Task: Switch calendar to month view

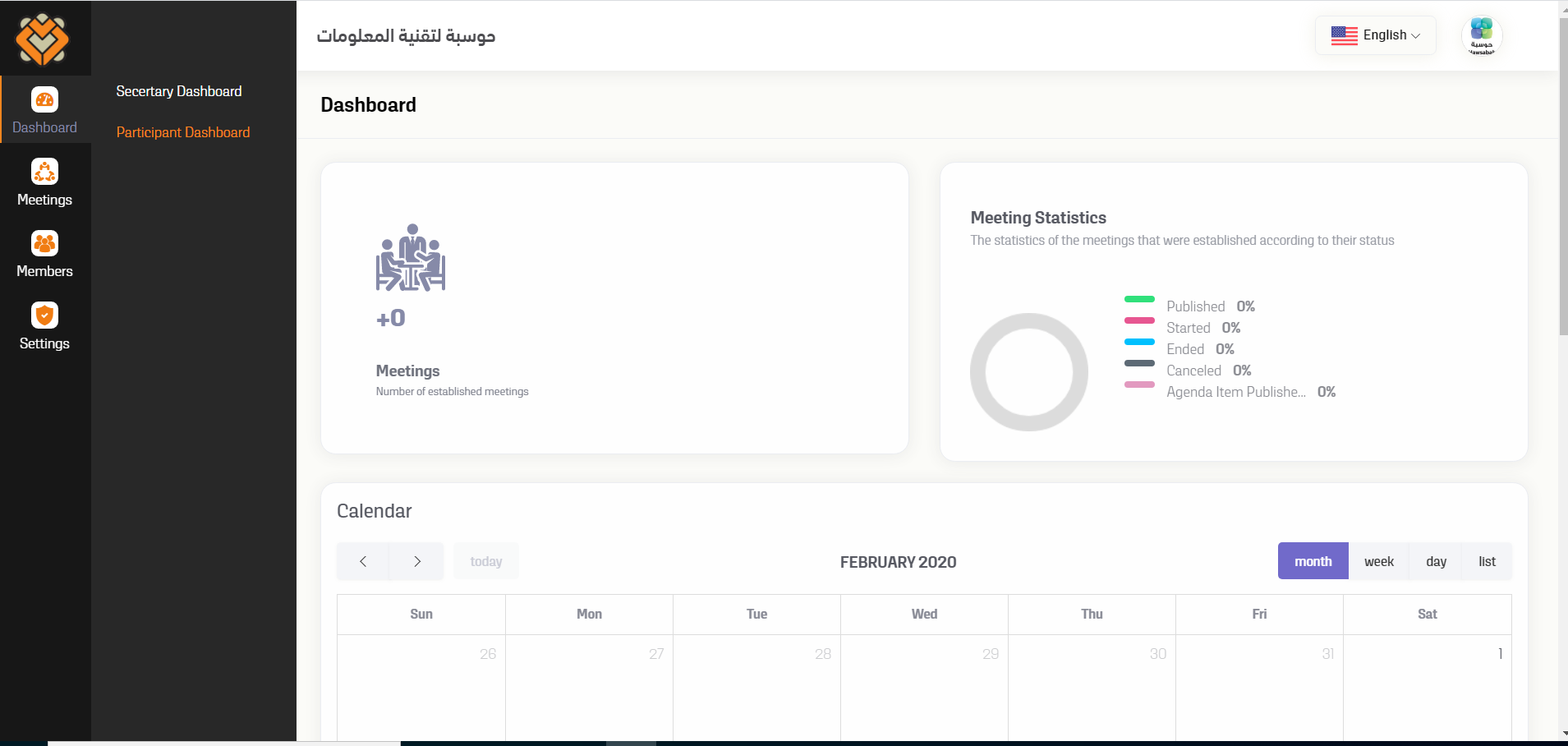Action: click(1313, 561)
